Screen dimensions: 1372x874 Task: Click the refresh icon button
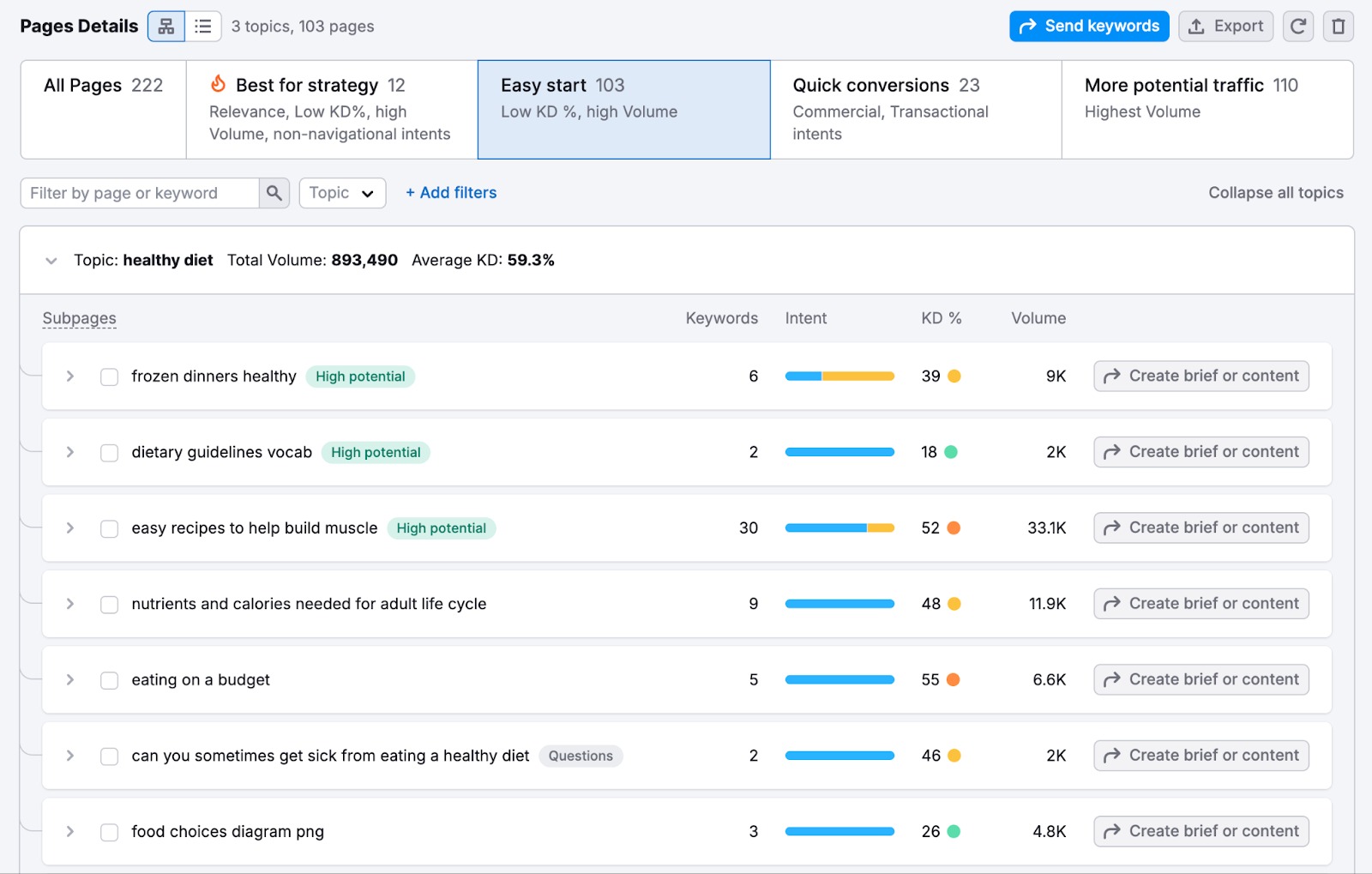click(1298, 27)
